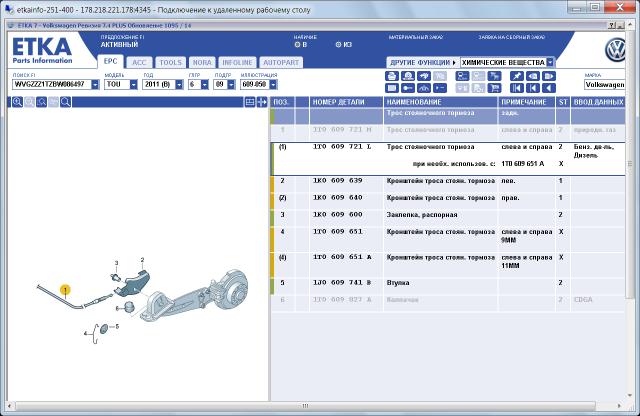640x416 pixels.
Task: Select the 'ИЗ' availability radio button
Action: pos(338,44)
